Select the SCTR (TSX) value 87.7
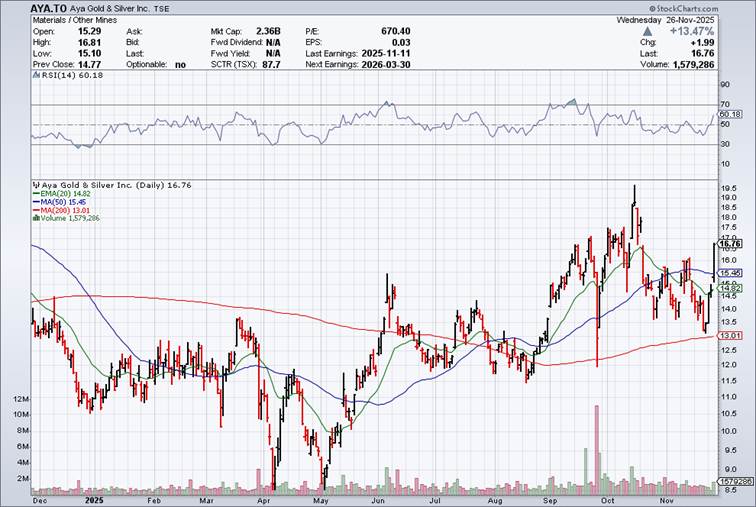Image resolution: width=756 pixels, height=507 pixels. 271,65
